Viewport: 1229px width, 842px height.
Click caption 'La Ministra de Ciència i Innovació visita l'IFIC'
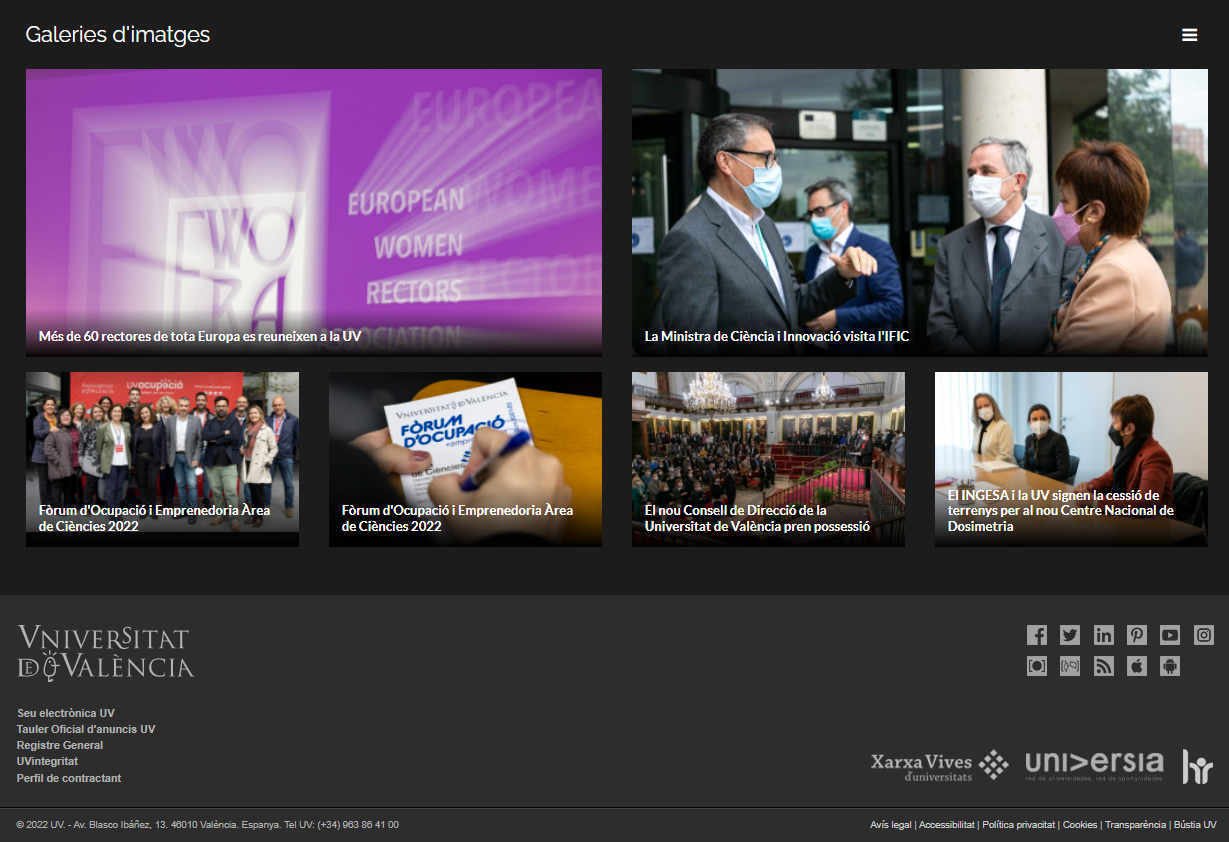pos(777,337)
